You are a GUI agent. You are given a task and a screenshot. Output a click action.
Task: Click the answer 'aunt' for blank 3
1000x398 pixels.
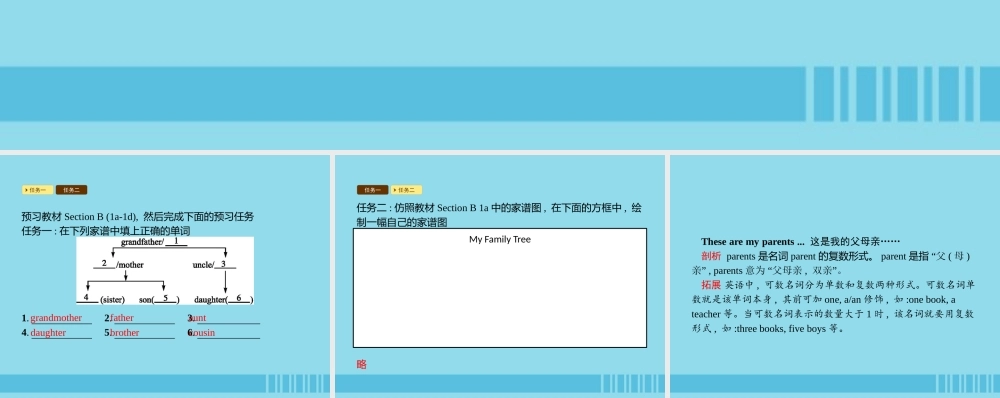point(198,318)
